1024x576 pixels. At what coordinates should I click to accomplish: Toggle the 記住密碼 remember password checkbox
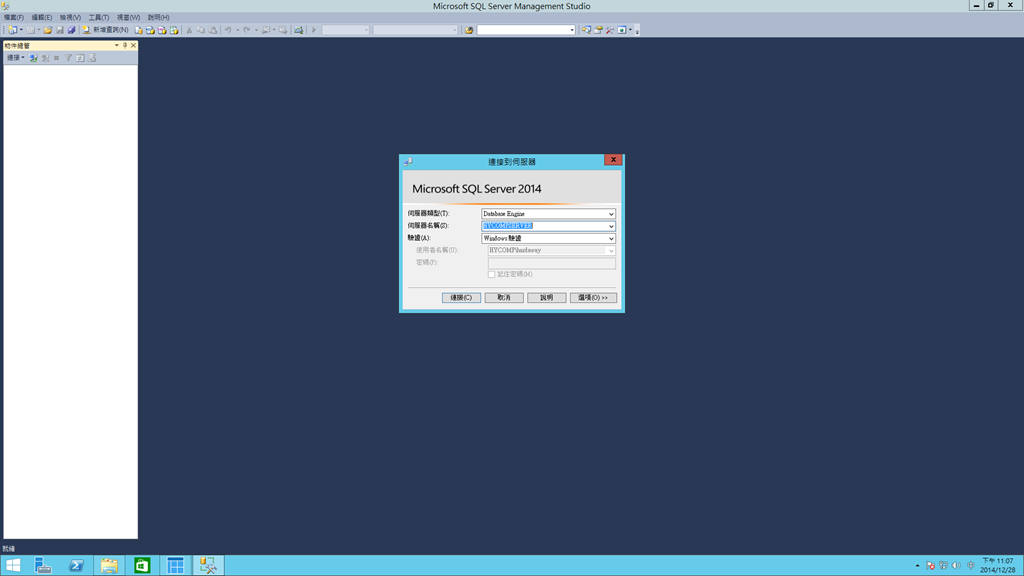point(491,274)
